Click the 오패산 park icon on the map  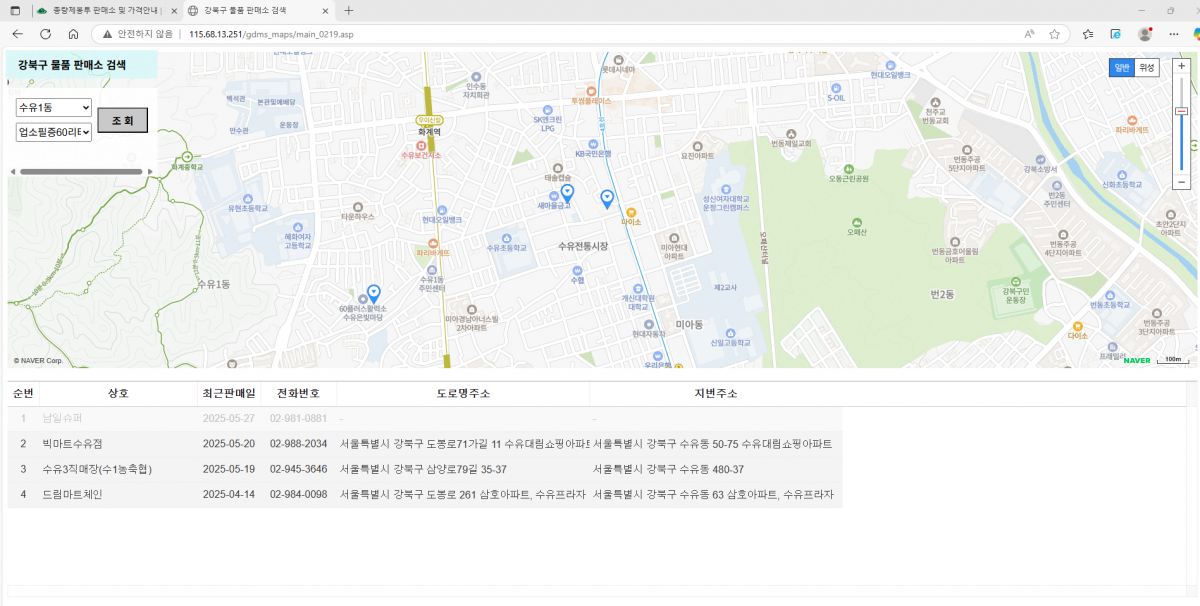855,221
